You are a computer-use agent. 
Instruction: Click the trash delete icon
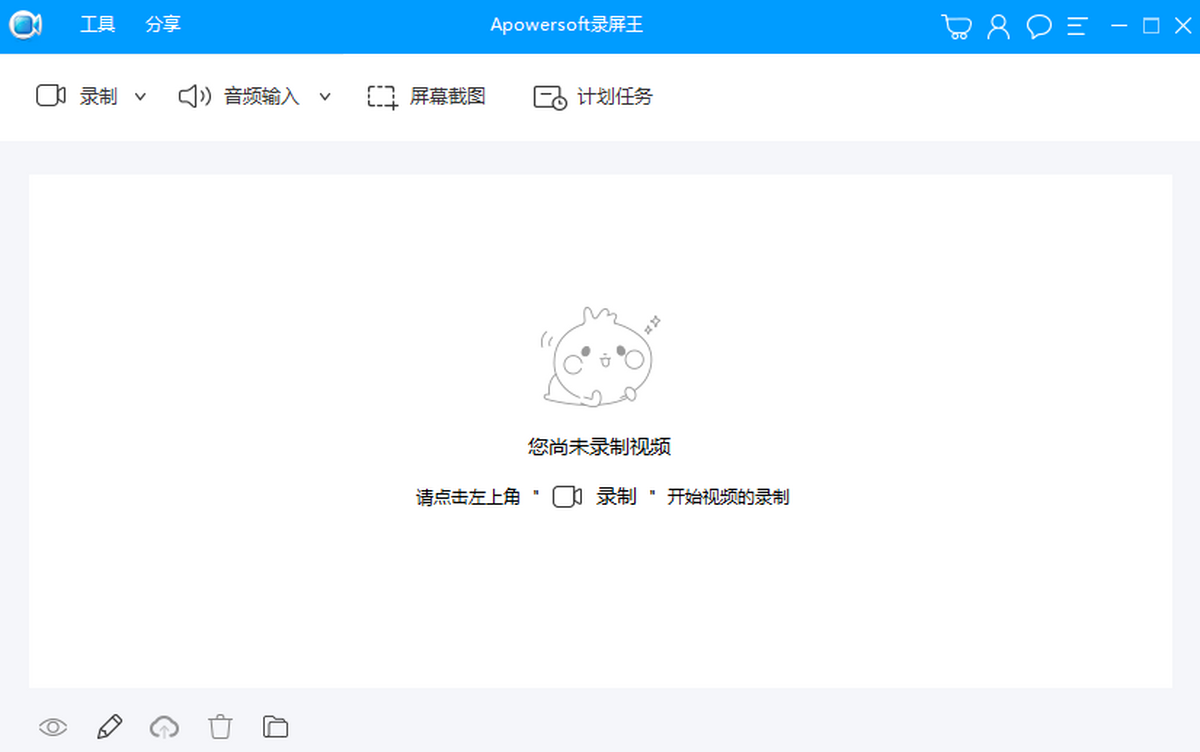point(220,727)
